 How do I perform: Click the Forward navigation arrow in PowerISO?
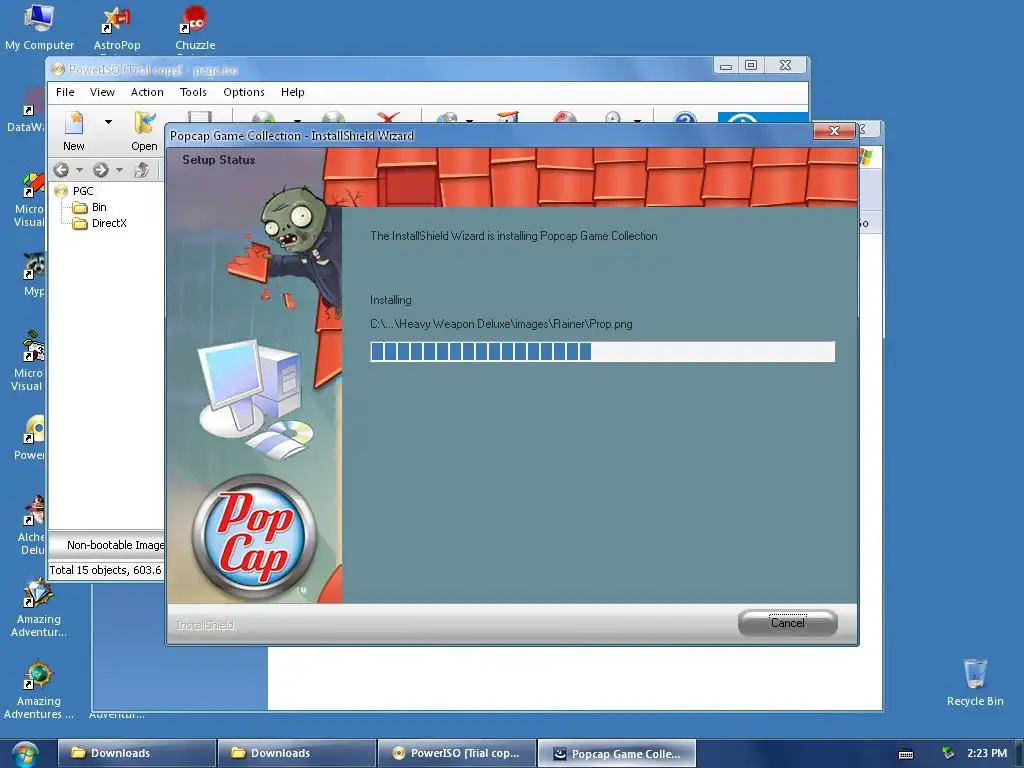pos(101,170)
